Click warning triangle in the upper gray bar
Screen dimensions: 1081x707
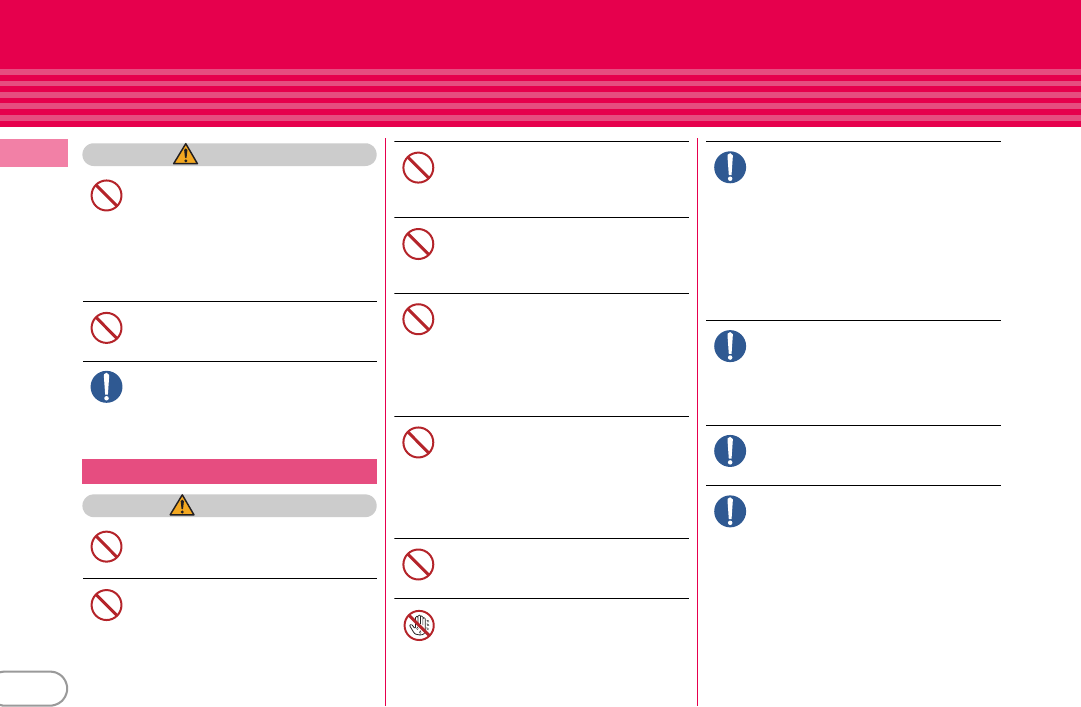[185, 154]
